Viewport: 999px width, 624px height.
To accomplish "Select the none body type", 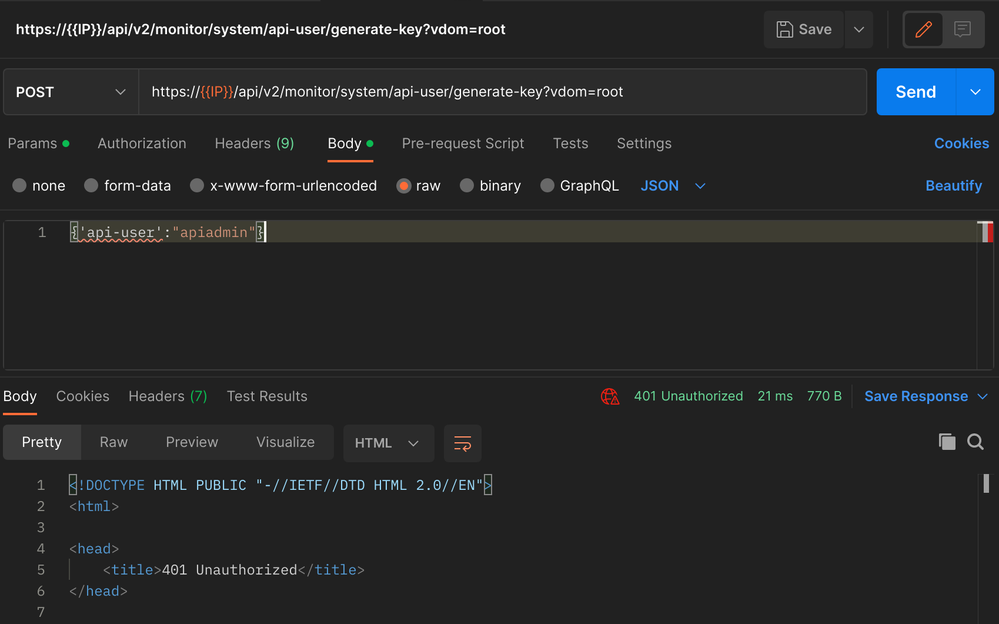I will point(20,186).
